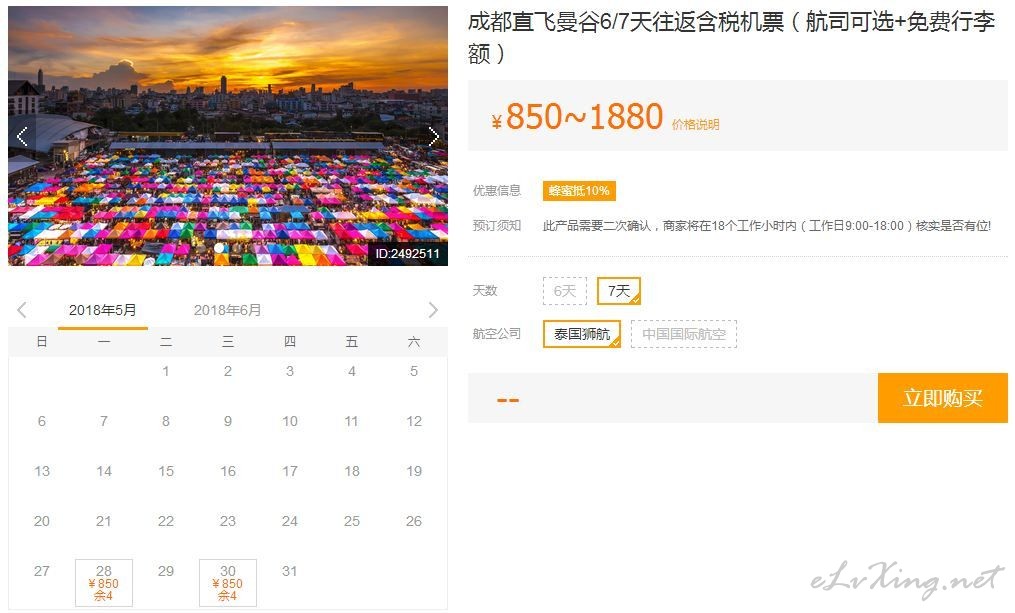Go to the previous month in calendar
Screen dimensions: 1015x613
22,310
